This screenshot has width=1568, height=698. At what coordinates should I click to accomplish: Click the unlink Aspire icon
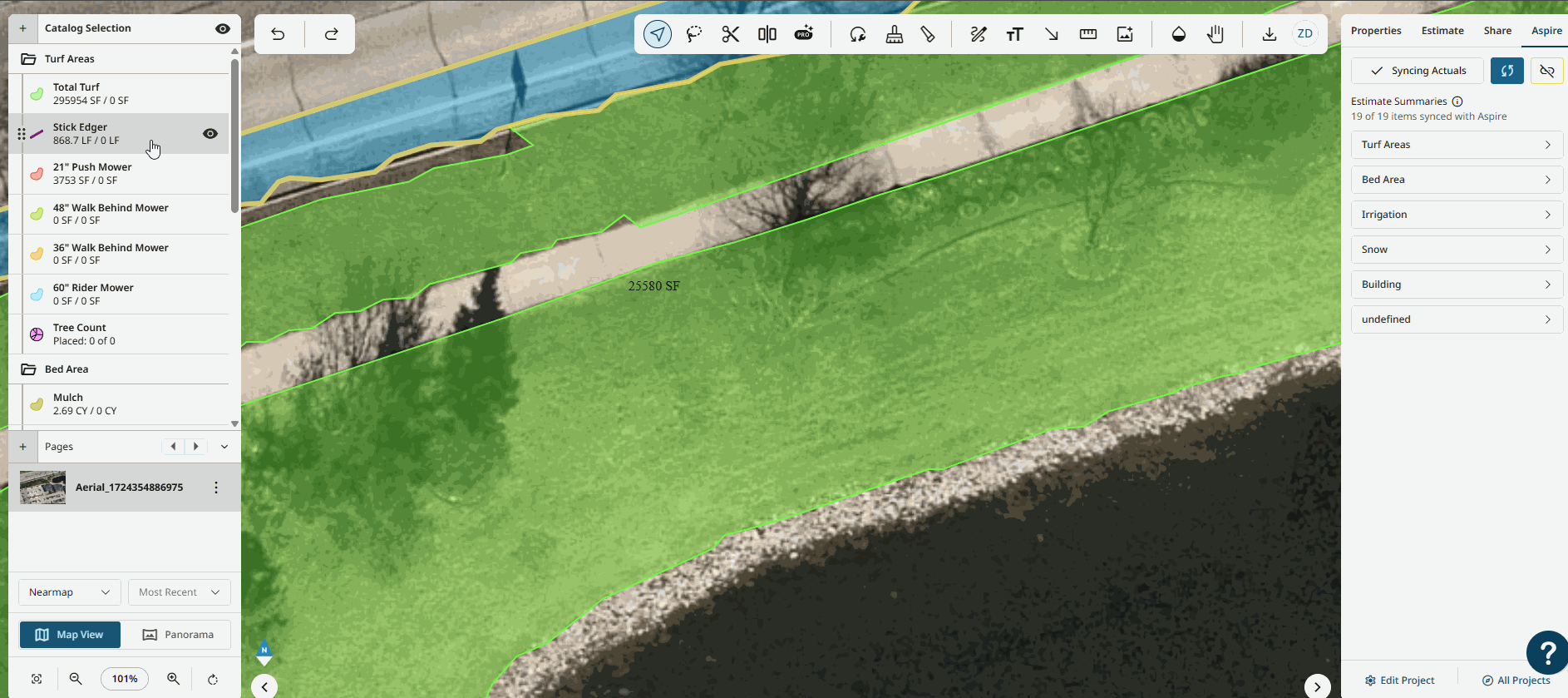[x=1547, y=71]
